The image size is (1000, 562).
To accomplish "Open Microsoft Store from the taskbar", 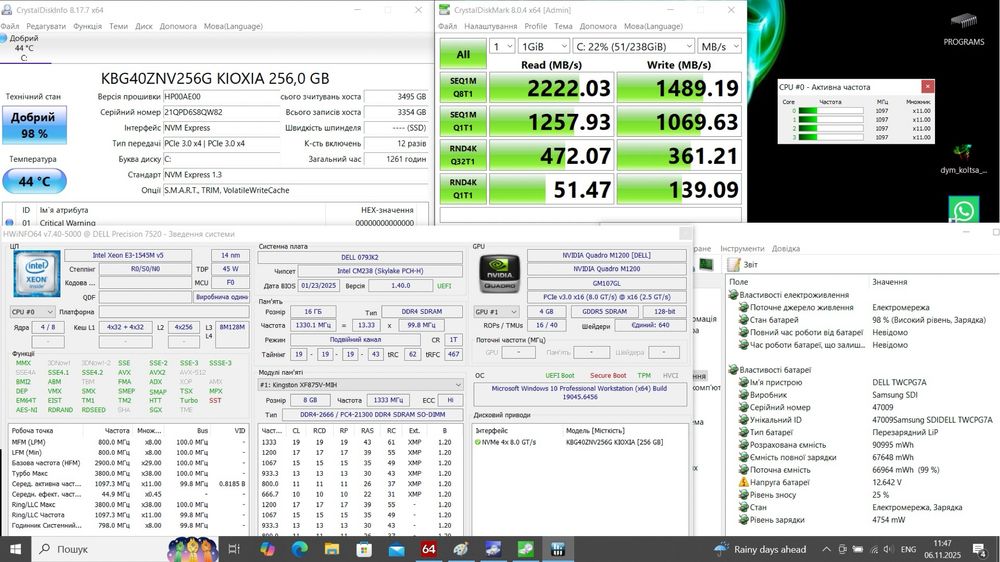I will (x=364, y=549).
